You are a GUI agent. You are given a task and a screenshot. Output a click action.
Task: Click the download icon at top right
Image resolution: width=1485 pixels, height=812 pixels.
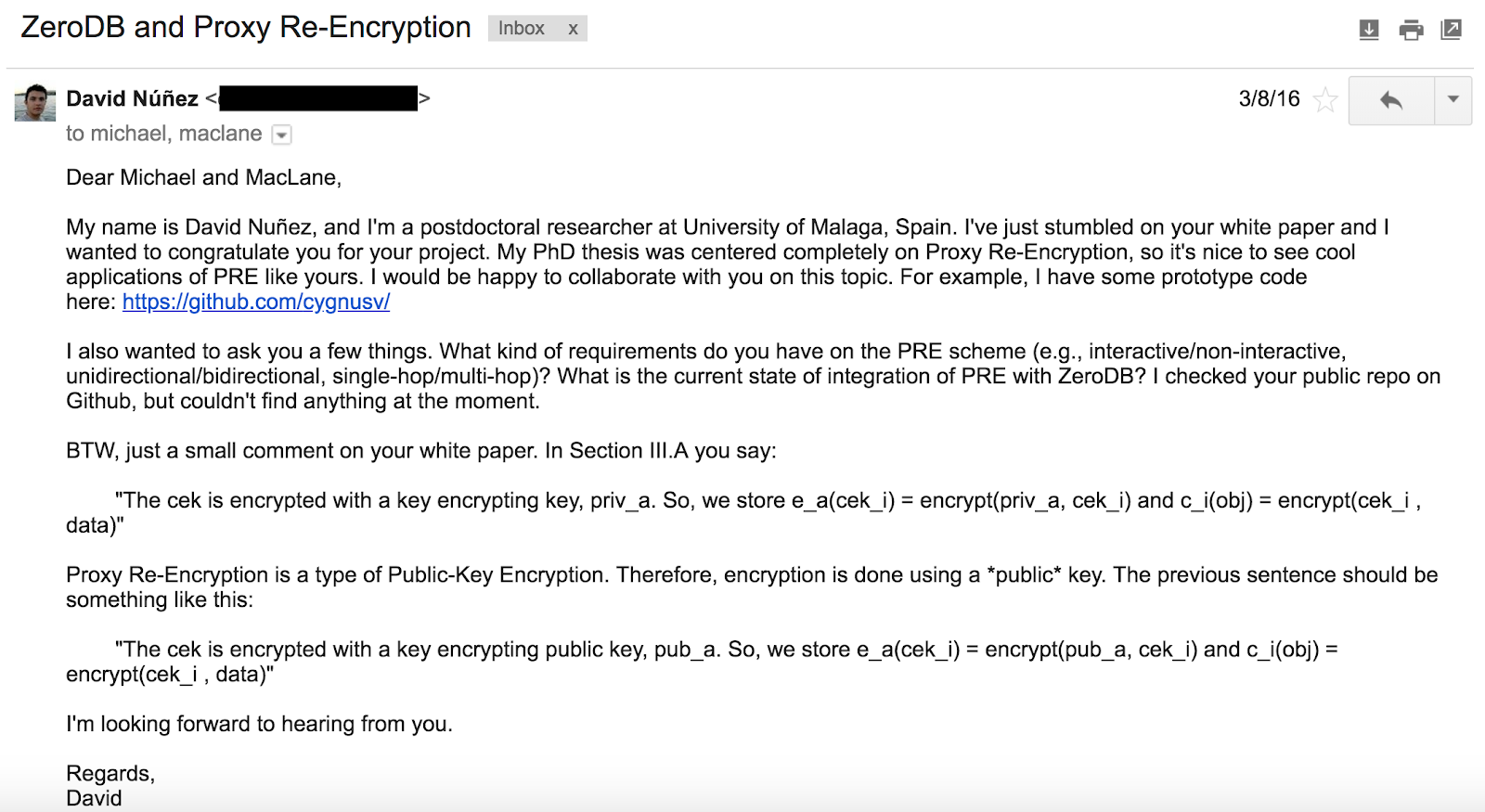point(1369,30)
